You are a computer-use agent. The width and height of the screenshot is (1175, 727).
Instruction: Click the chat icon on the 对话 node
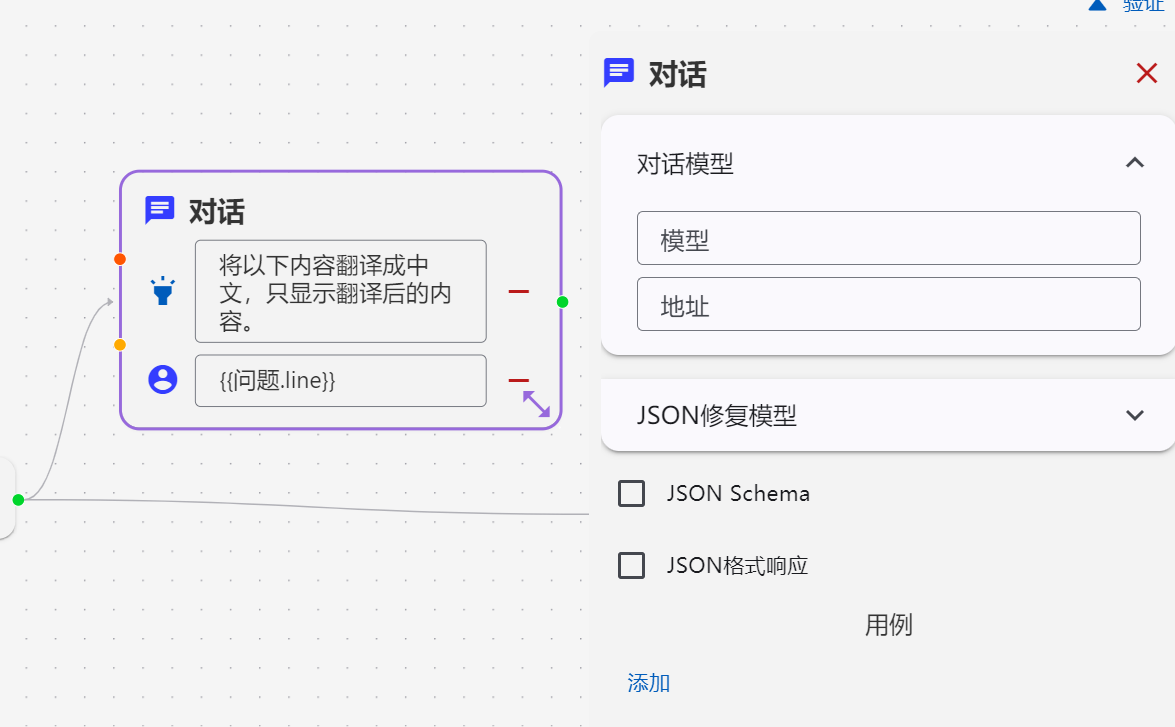click(x=160, y=211)
